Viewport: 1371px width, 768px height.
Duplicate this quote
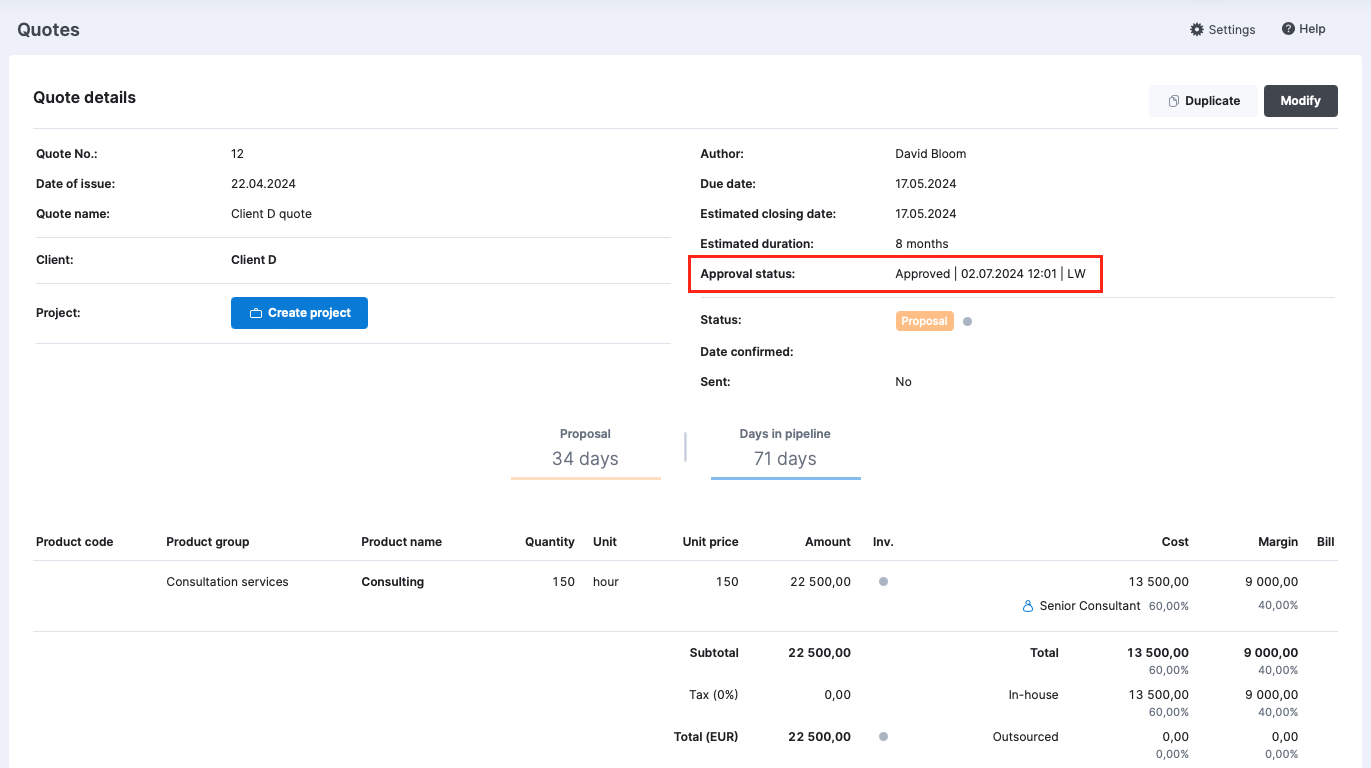1203,101
